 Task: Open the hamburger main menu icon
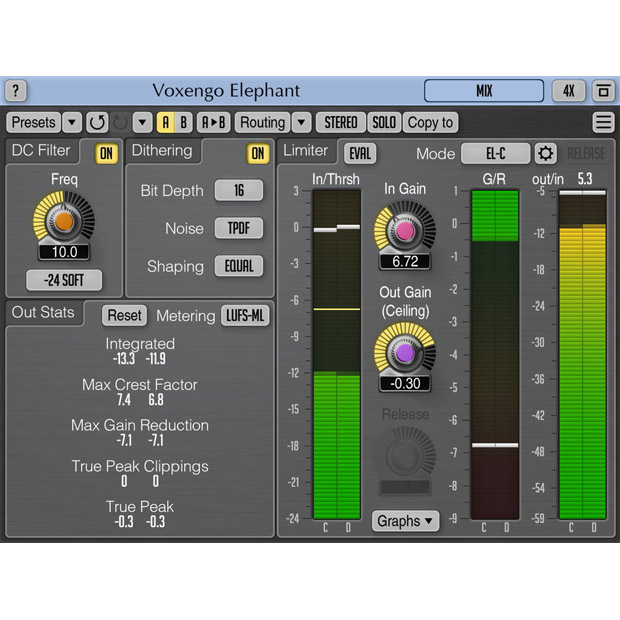(x=603, y=122)
